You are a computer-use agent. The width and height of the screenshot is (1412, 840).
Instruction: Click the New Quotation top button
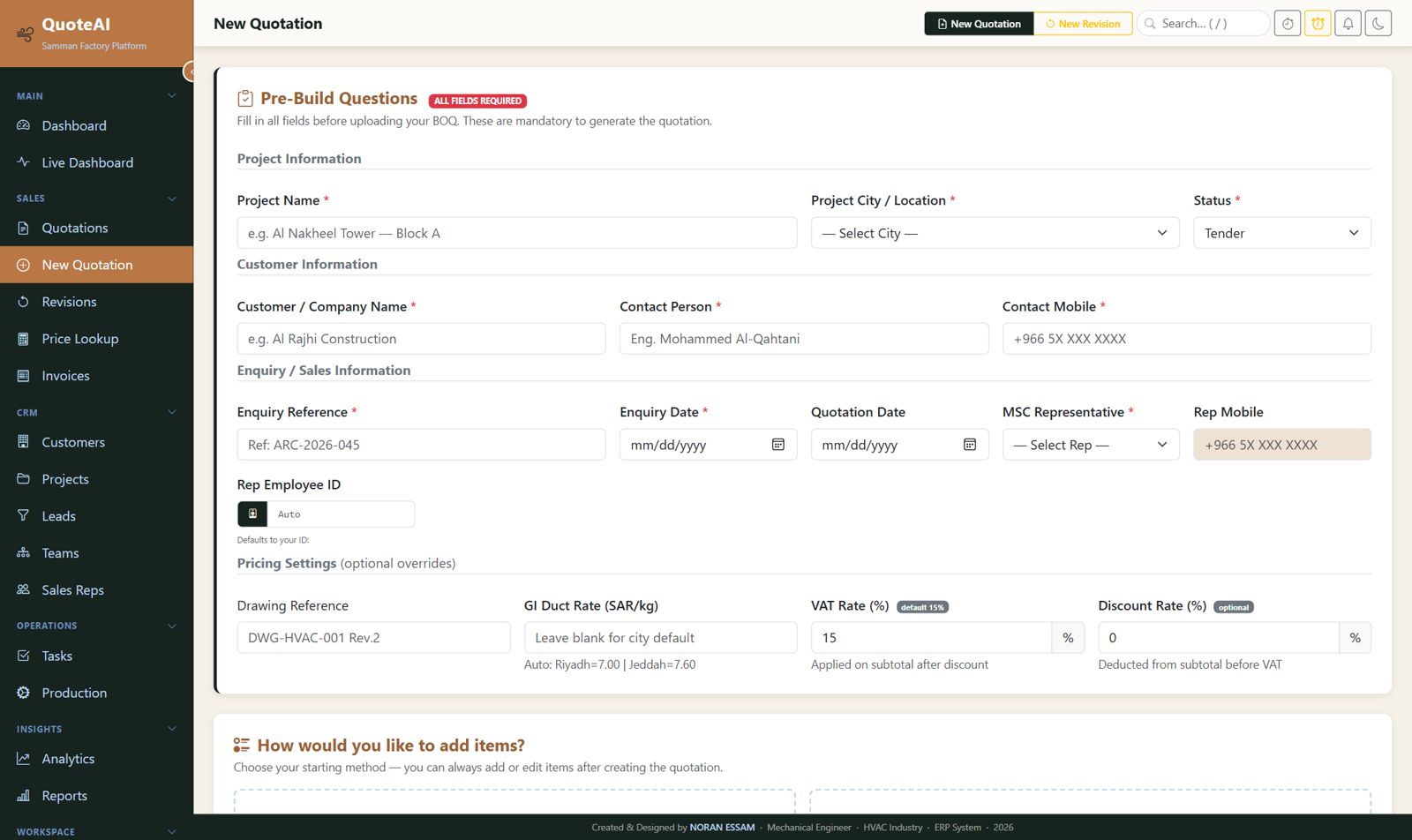979,24
